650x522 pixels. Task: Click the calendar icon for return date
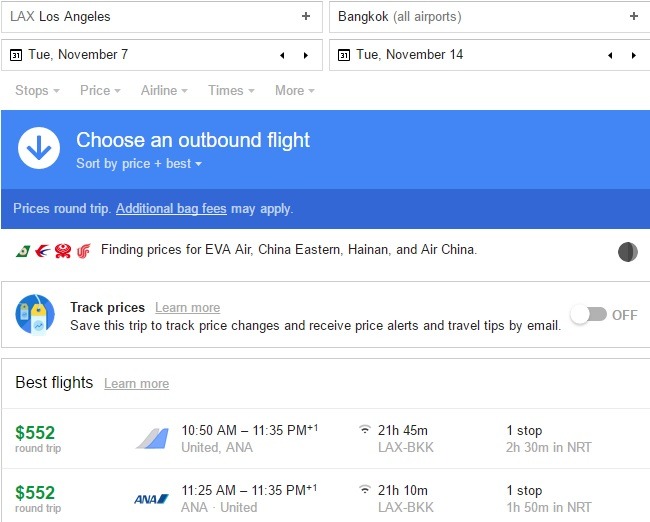pos(344,55)
